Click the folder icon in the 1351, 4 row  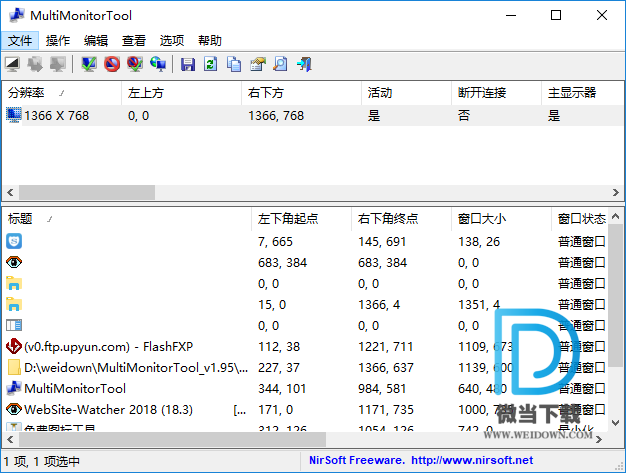pyautogui.click(x=14, y=305)
